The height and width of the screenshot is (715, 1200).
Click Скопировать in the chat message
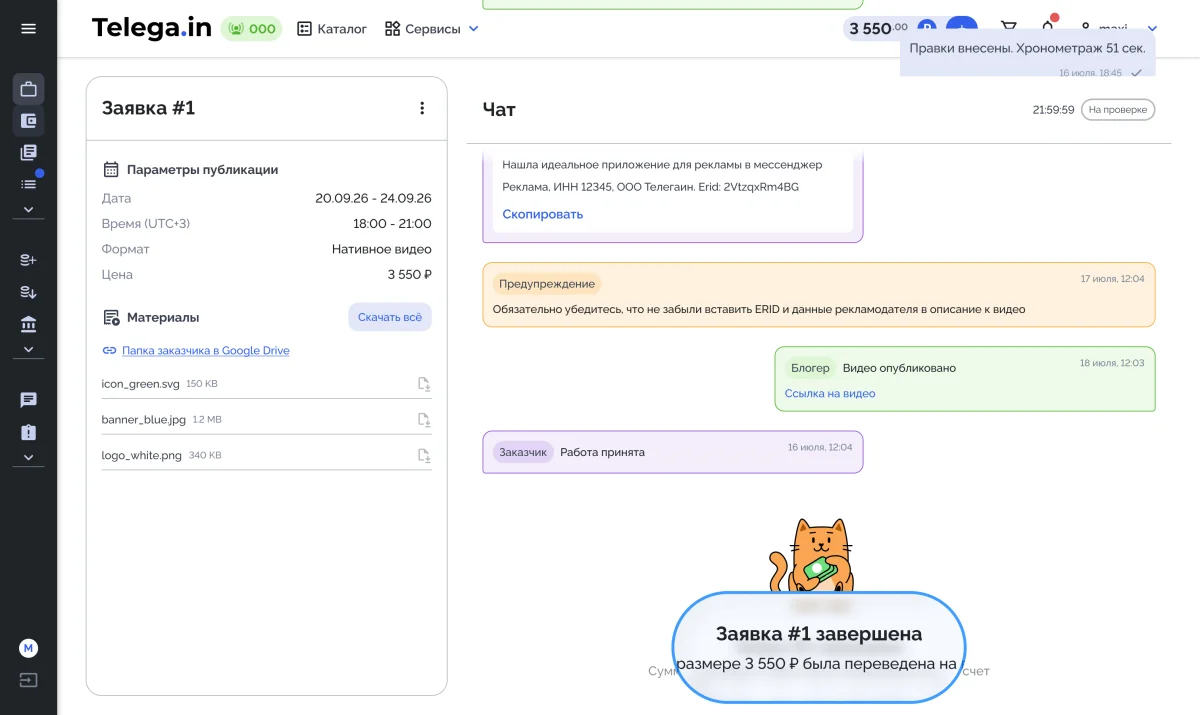coord(543,214)
